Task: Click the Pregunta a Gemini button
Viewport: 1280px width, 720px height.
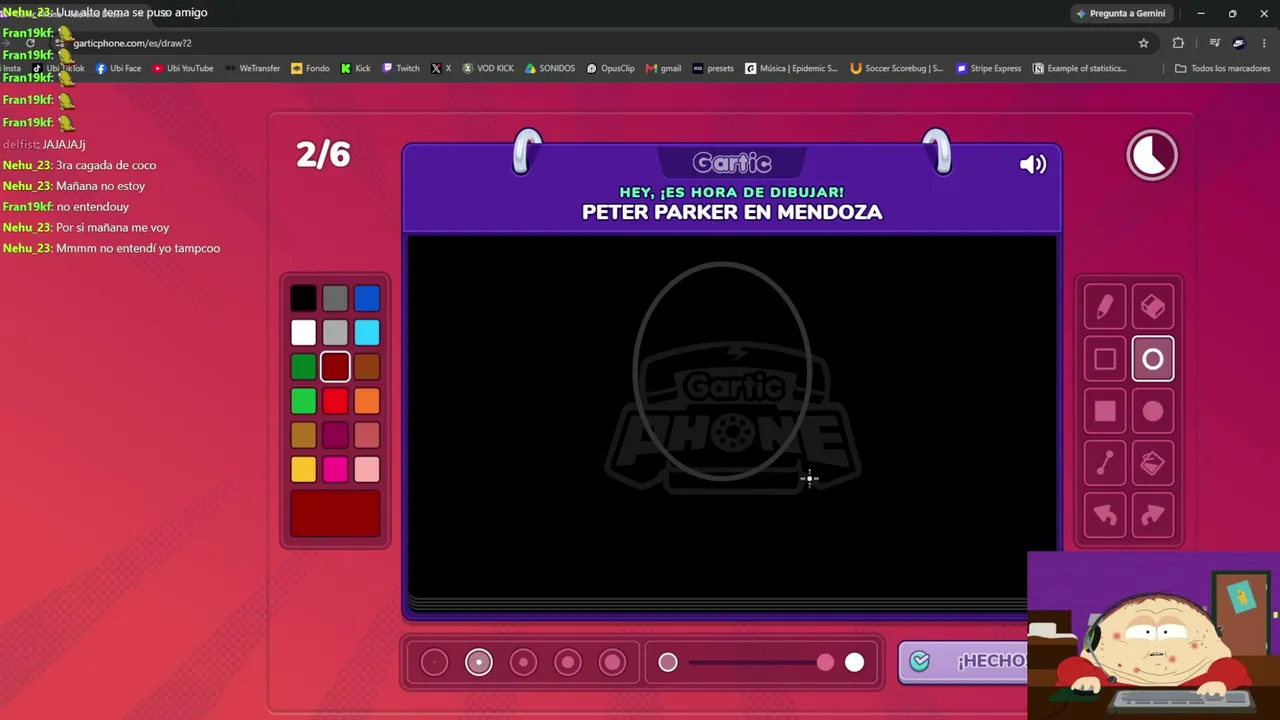Action: point(1120,13)
